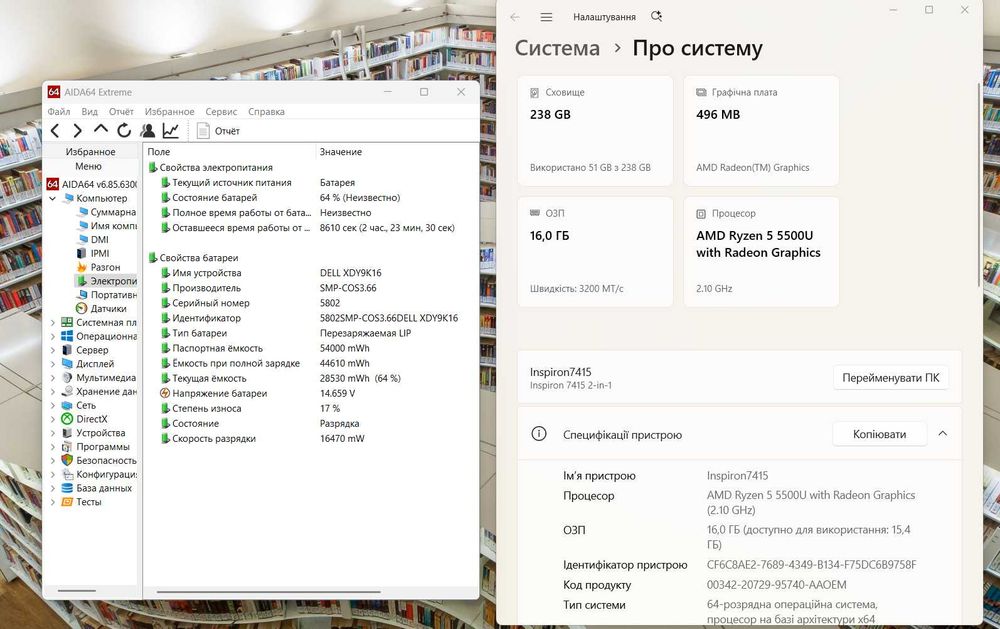Collapse the Компьютер tree node
This screenshot has height=629, width=1000.
(52, 198)
